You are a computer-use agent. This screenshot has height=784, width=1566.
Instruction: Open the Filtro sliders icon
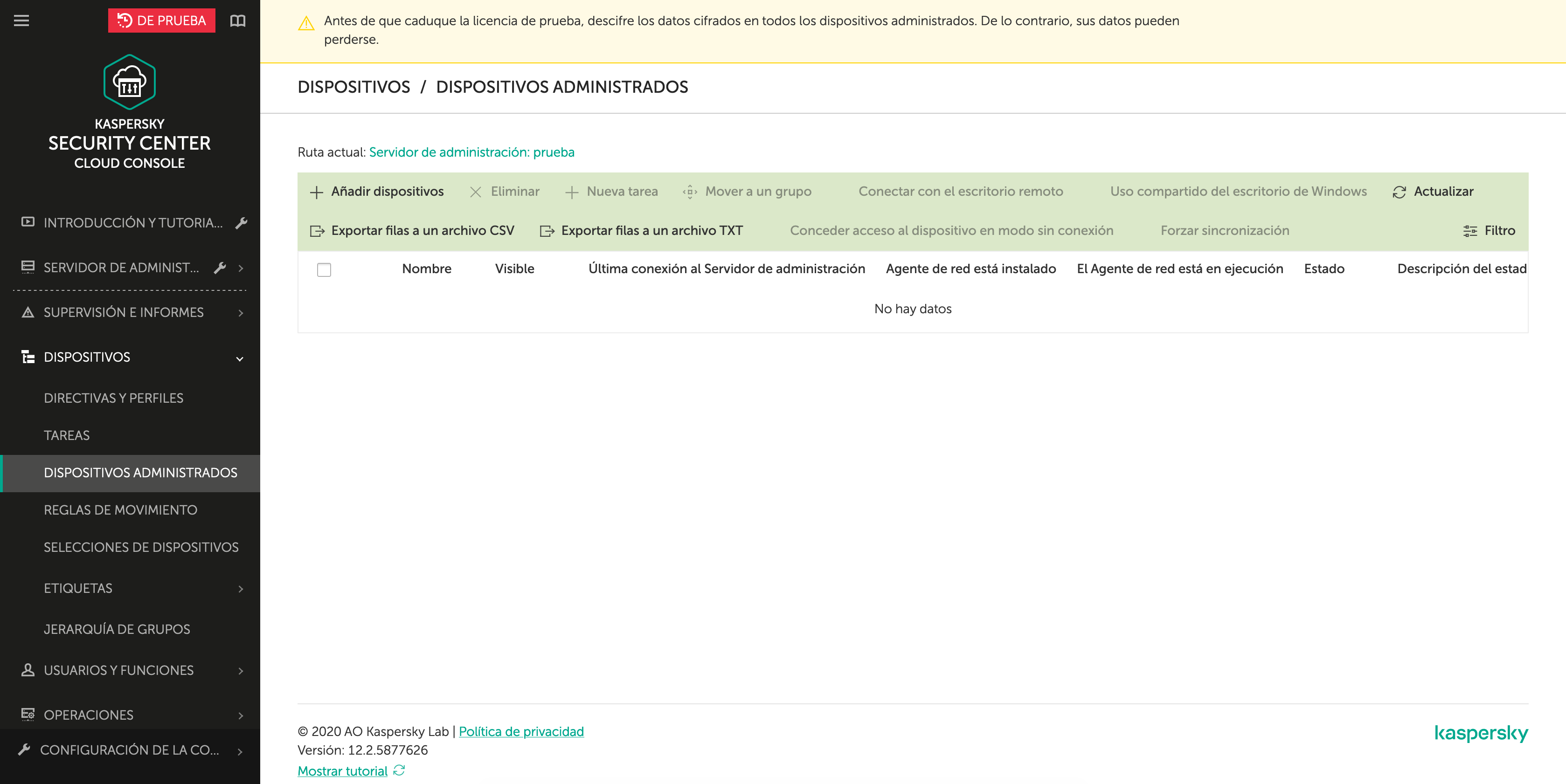[x=1470, y=231]
